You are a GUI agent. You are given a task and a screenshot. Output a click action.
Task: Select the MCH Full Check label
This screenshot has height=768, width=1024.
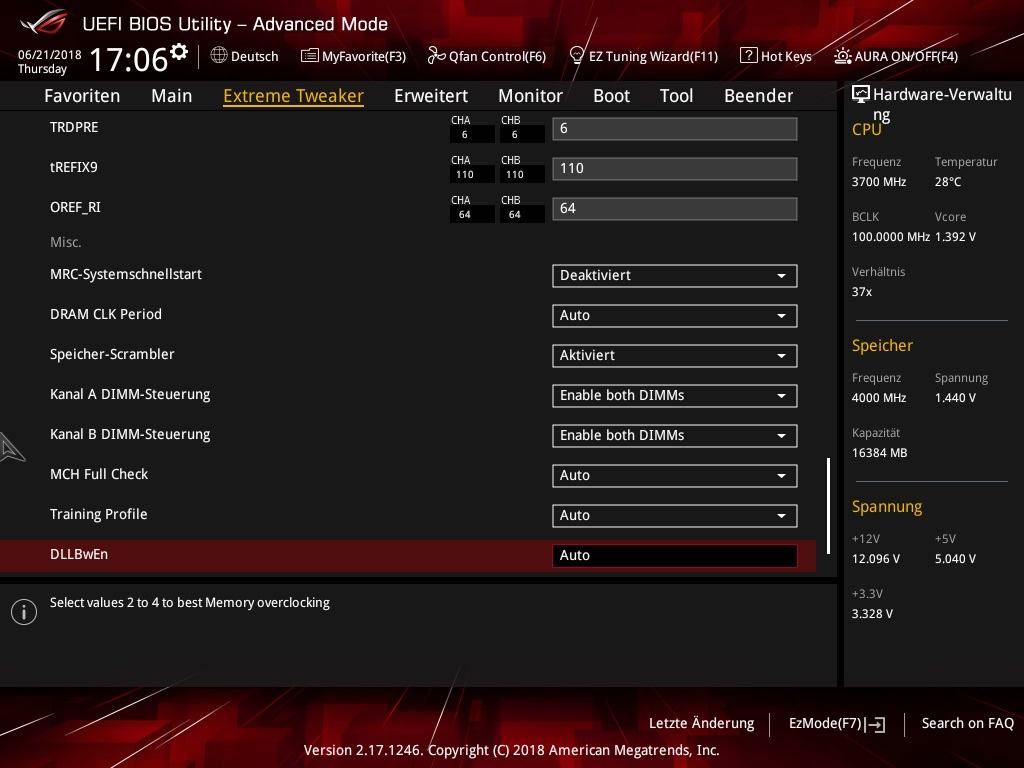(99, 474)
